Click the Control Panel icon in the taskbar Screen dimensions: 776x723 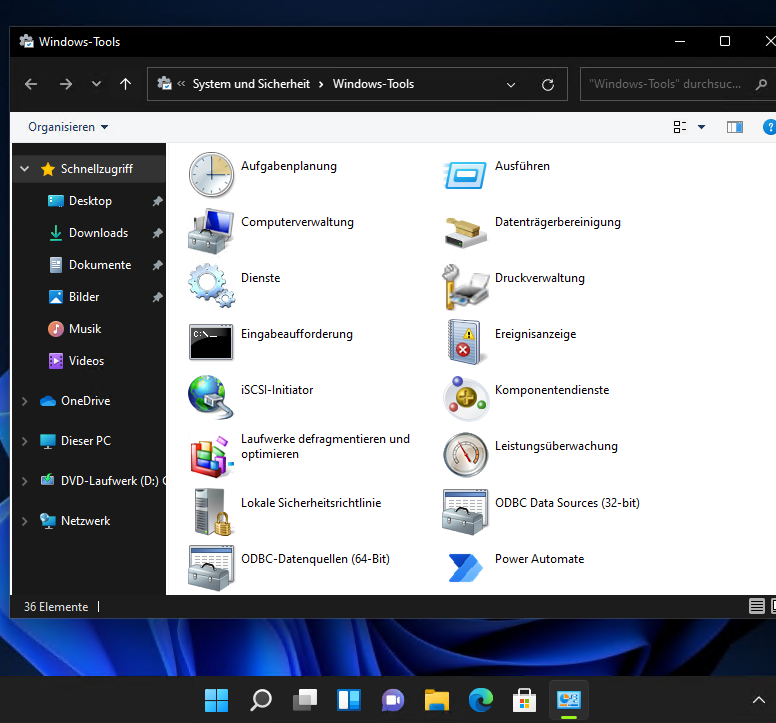tap(569, 700)
